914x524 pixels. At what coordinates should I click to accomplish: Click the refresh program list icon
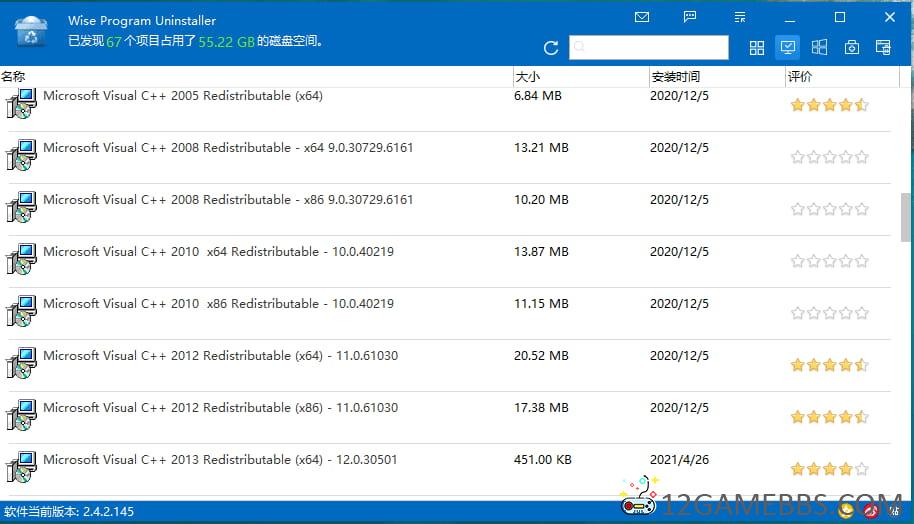point(551,48)
